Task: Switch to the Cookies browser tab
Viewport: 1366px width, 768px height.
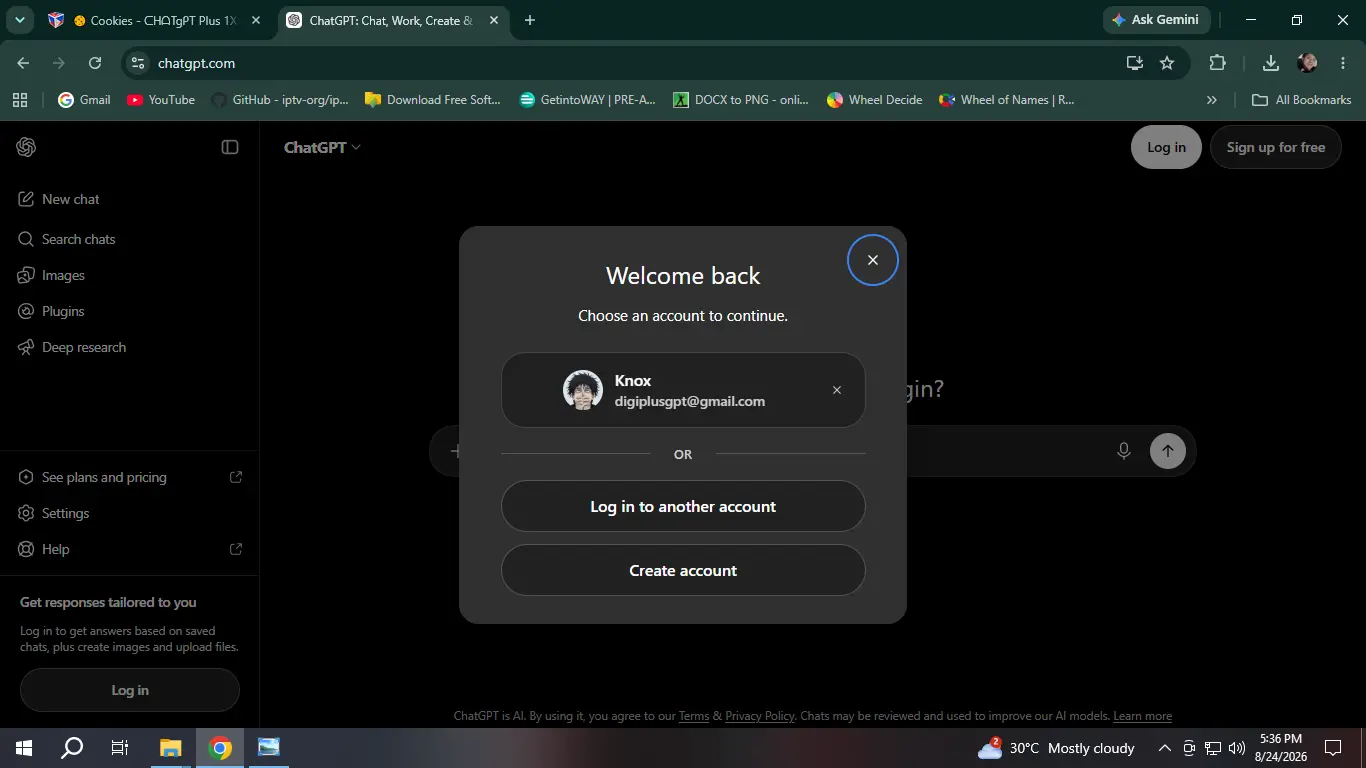Action: (x=156, y=20)
